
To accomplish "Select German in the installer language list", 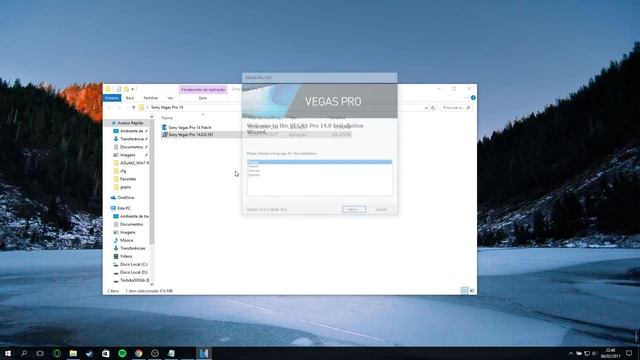I will (253, 171).
